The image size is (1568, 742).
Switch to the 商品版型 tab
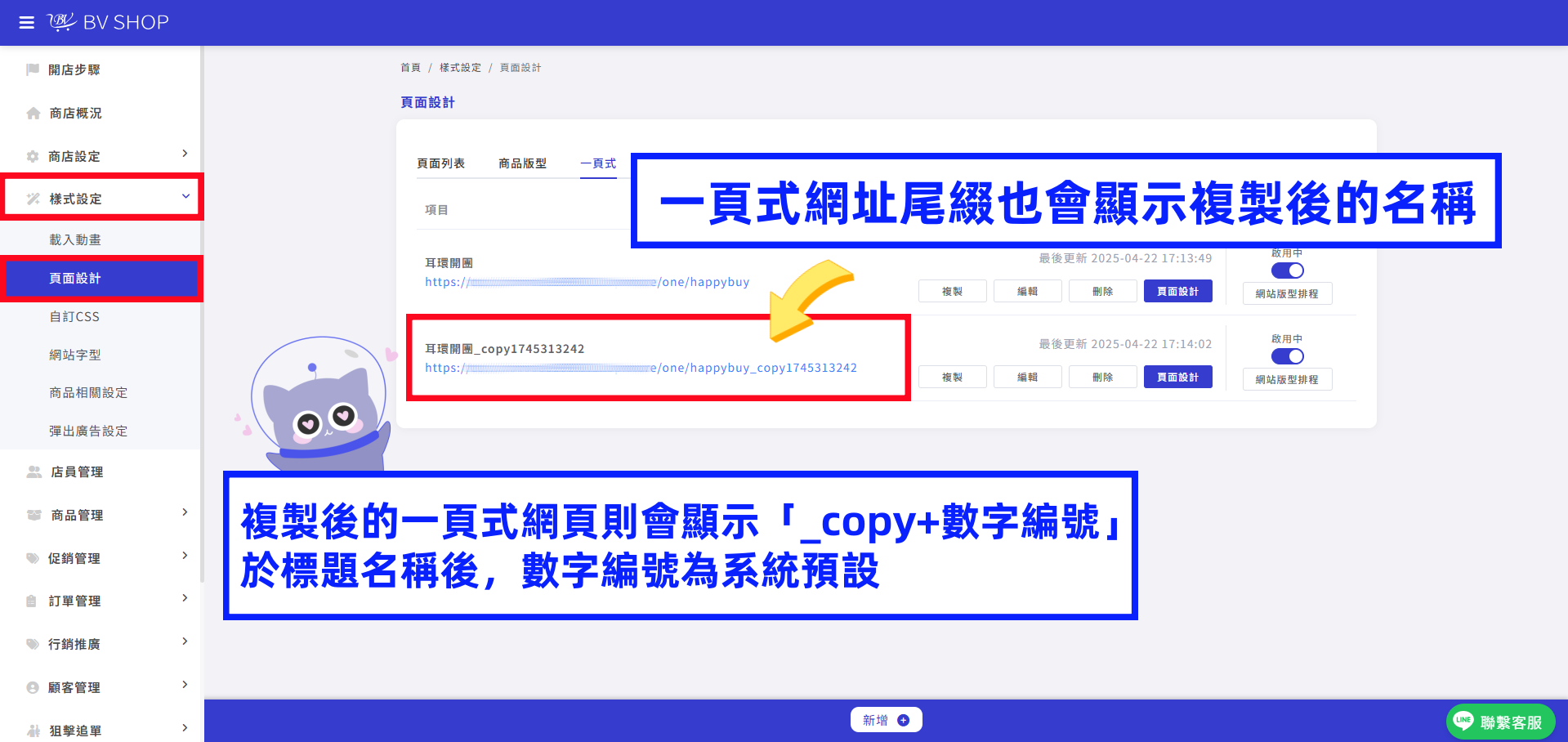pos(522,163)
